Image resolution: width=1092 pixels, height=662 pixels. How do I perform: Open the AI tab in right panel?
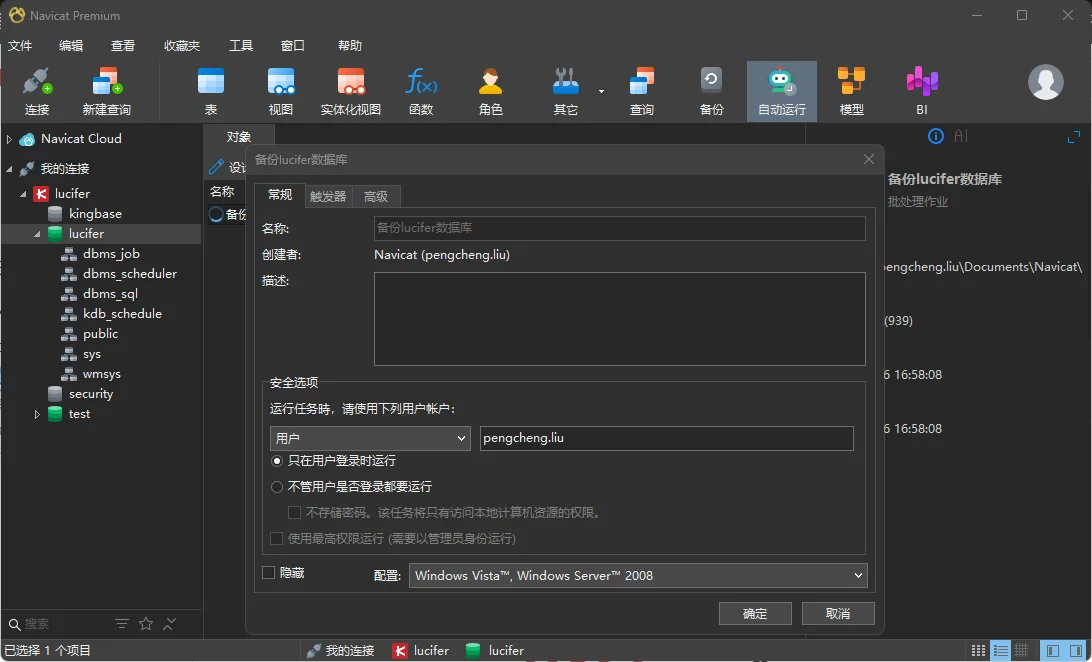pos(961,136)
